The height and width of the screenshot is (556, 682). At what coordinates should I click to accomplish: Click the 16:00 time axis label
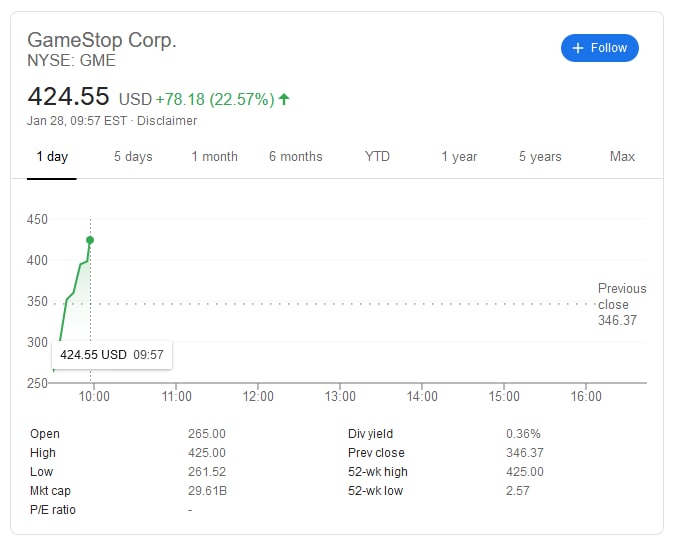(x=586, y=396)
